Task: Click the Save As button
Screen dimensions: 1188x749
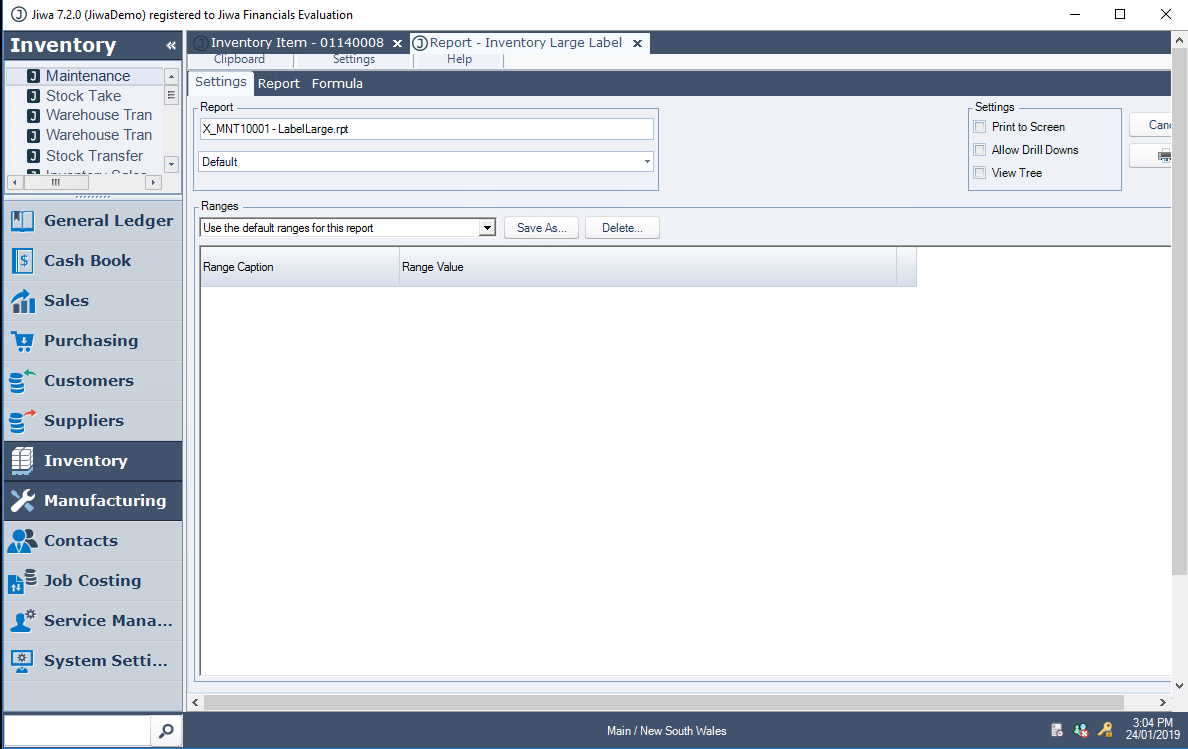Action: tap(542, 228)
